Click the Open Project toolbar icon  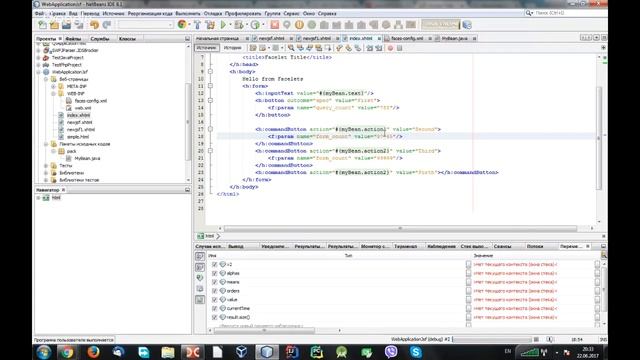(x=67, y=25)
